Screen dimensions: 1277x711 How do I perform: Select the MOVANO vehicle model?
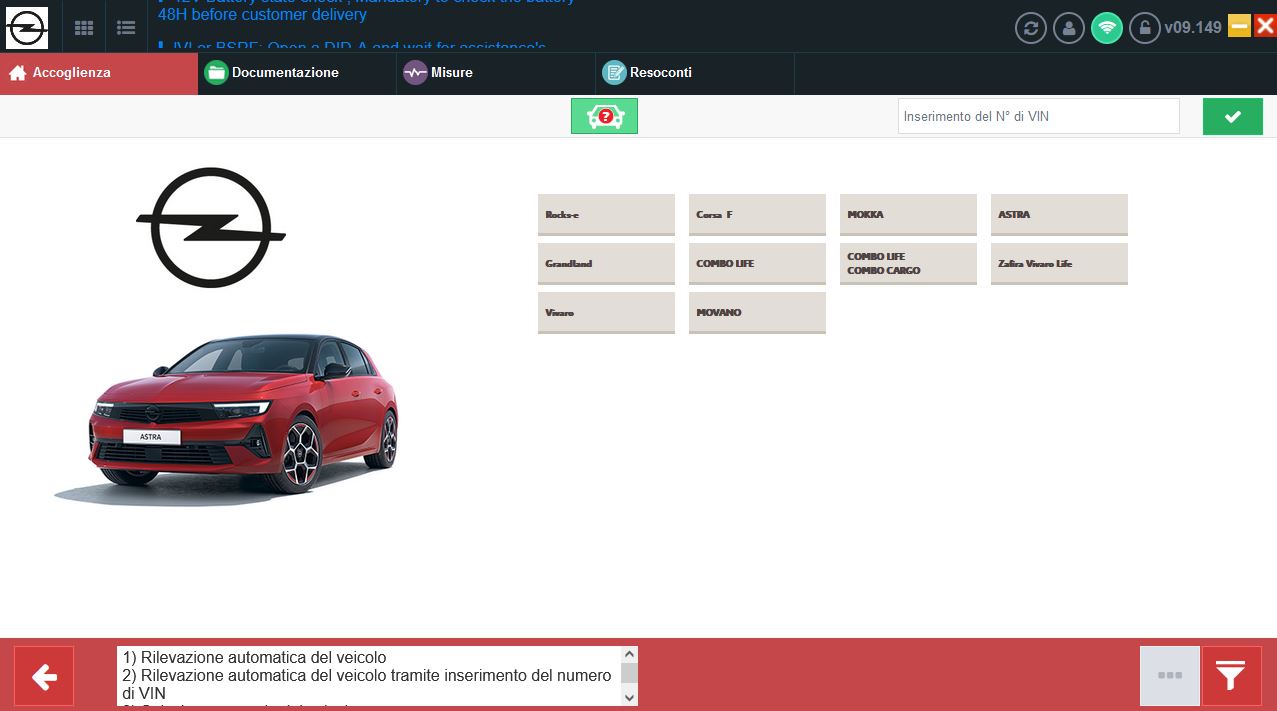(x=757, y=313)
